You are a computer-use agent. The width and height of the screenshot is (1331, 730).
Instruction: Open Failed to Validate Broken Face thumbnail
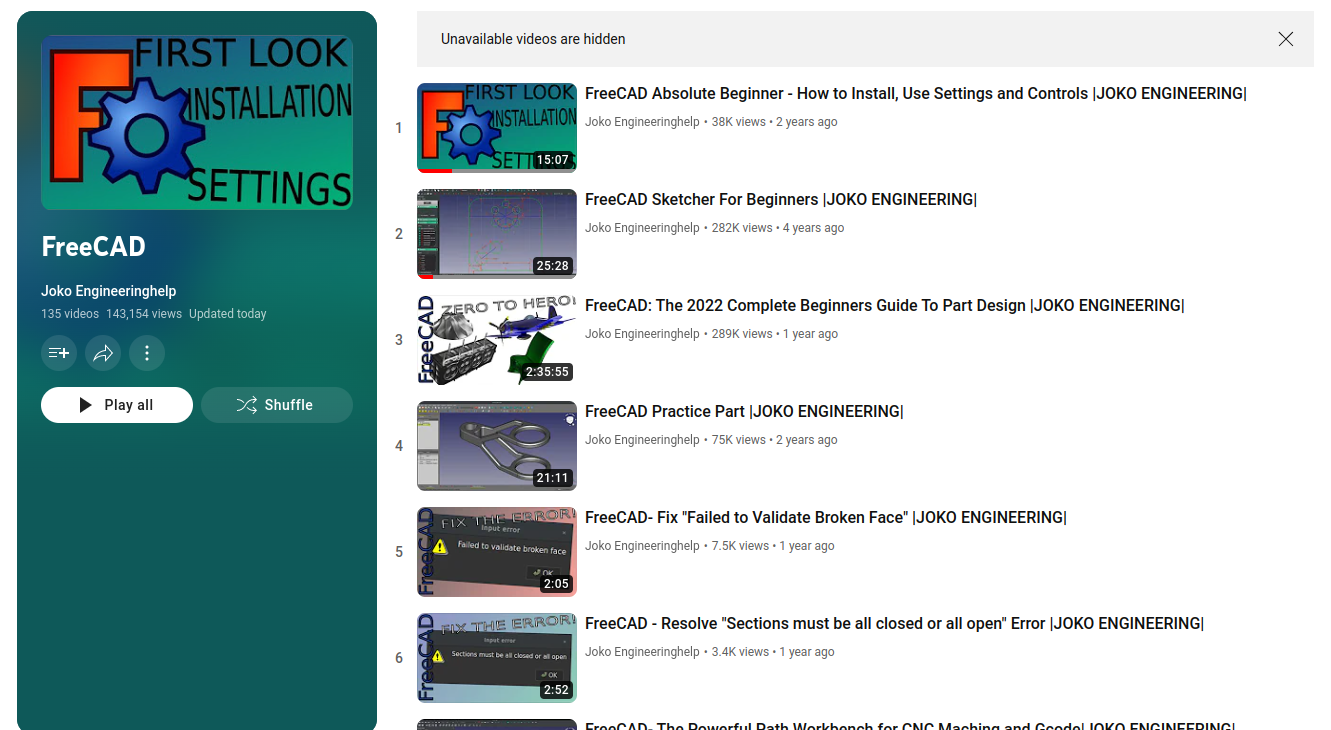tap(497, 552)
